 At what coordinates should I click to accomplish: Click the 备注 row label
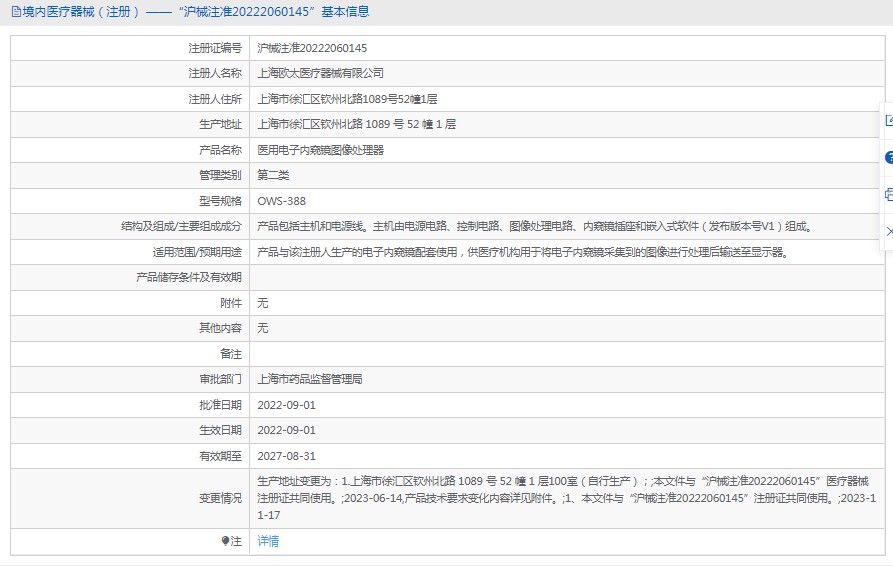tap(231, 354)
